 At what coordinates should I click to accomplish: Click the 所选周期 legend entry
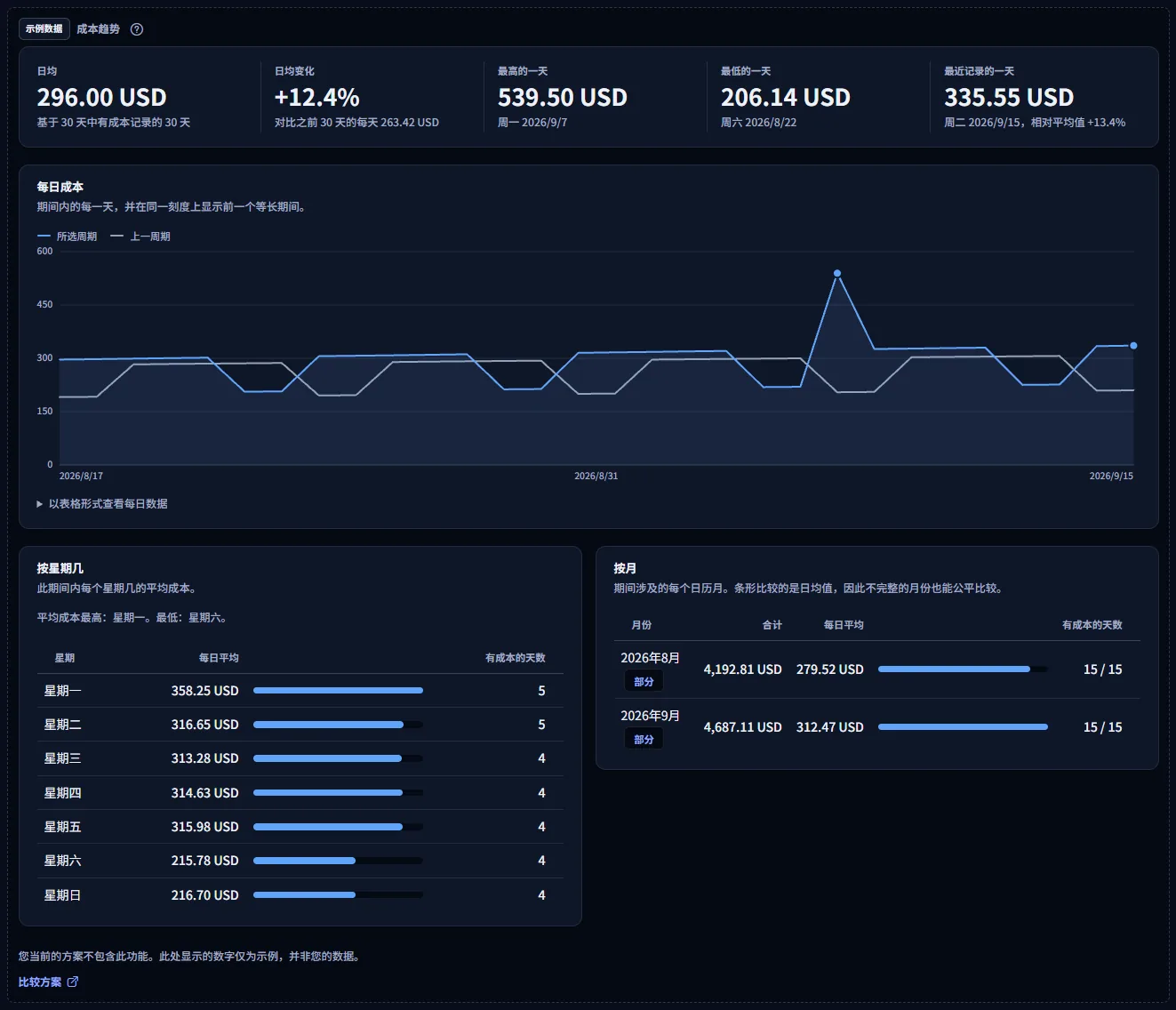(x=68, y=236)
